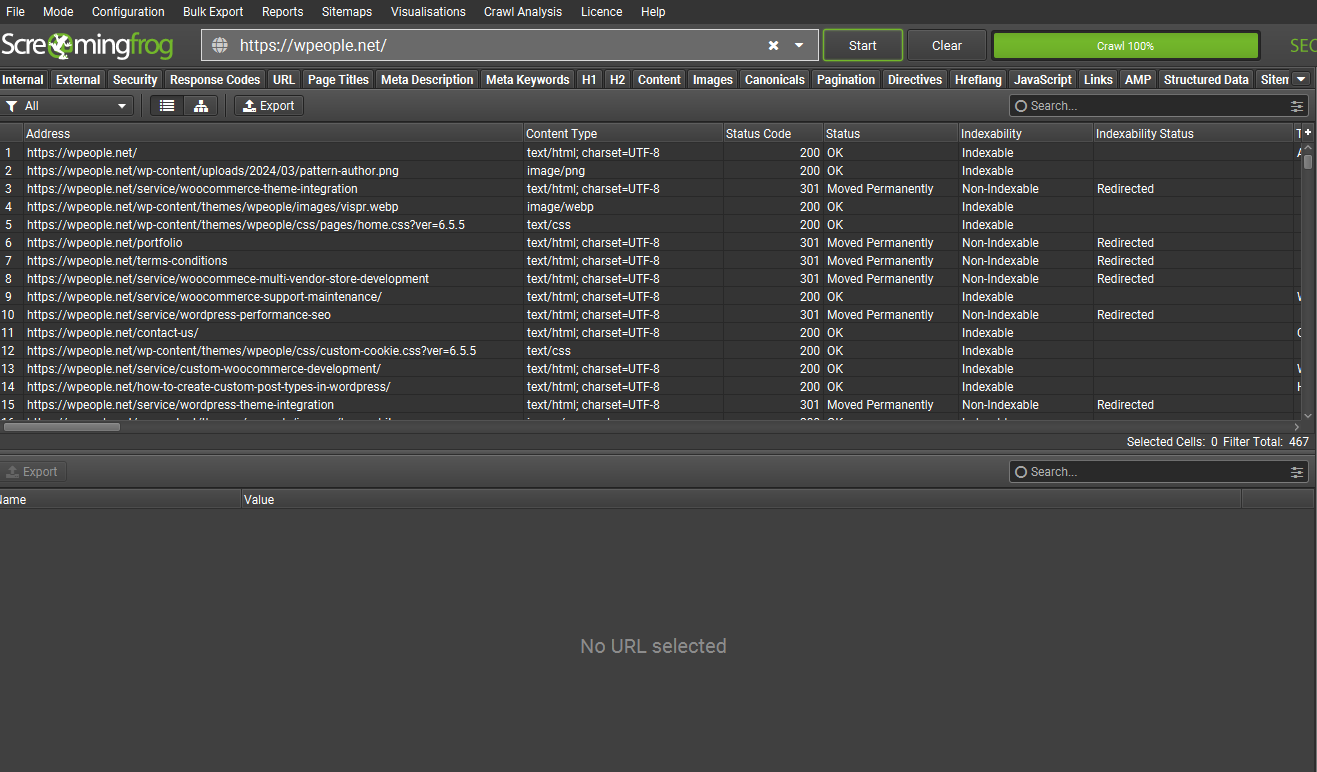Open the Mode menu
This screenshot has height=772, width=1317.
58,12
